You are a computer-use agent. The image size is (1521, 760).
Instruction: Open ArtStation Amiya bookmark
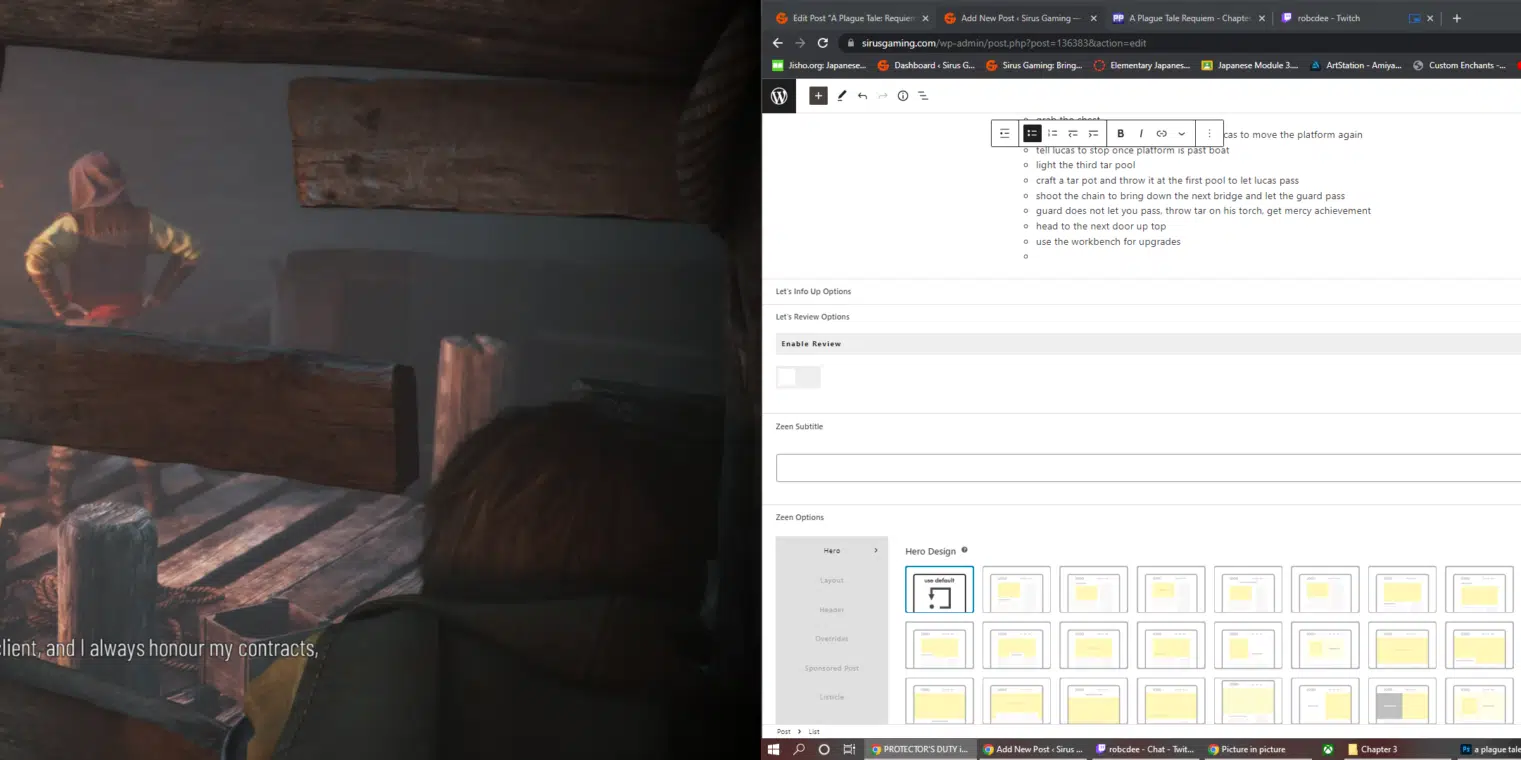tap(1358, 66)
